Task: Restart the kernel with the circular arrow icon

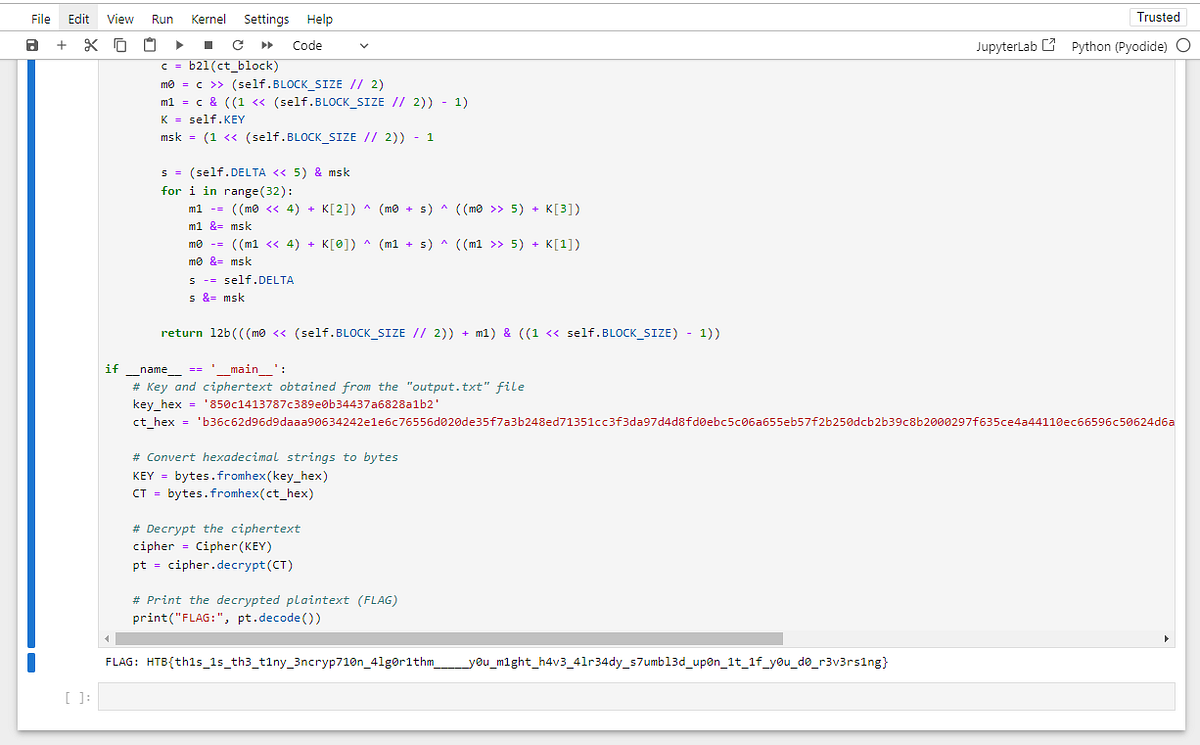Action: [237, 45]
